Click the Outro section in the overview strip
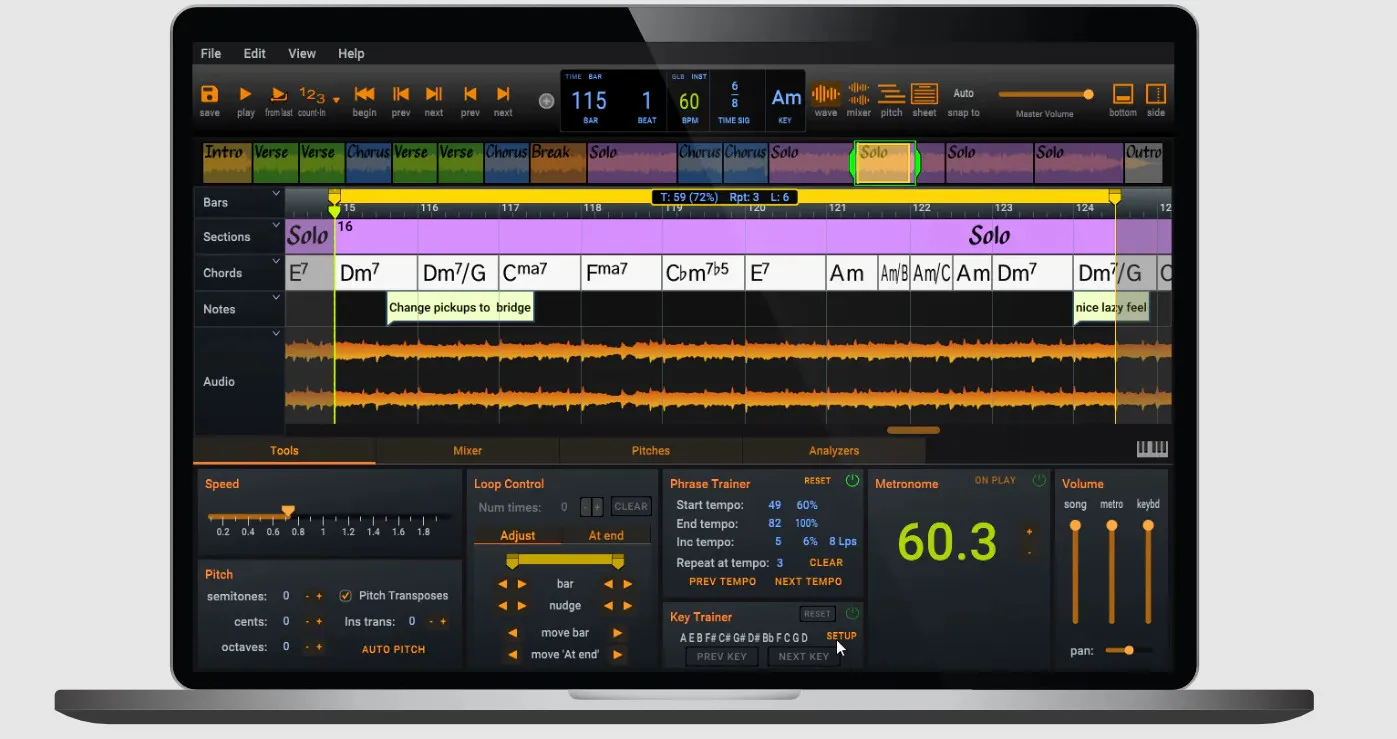This screenshot has width=1397, height=739. click(x=1143, y=164)
